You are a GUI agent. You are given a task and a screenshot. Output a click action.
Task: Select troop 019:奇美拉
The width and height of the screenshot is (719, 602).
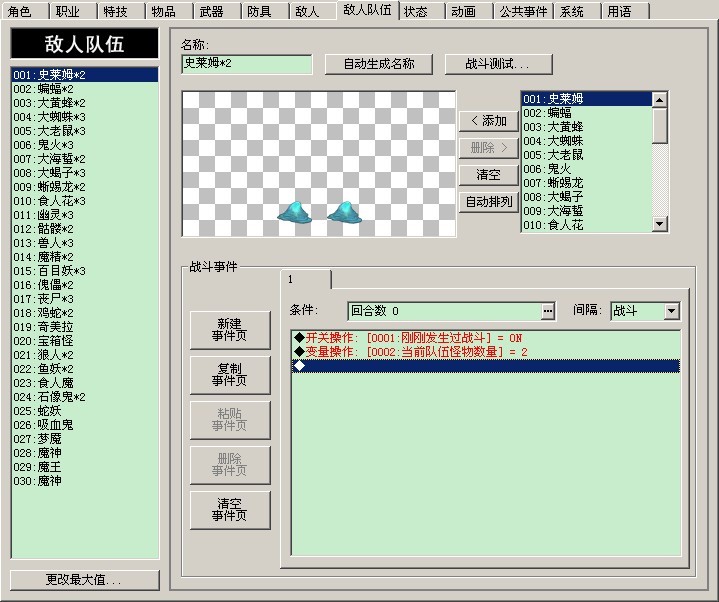pyautogui.click(x=85, y=327)
